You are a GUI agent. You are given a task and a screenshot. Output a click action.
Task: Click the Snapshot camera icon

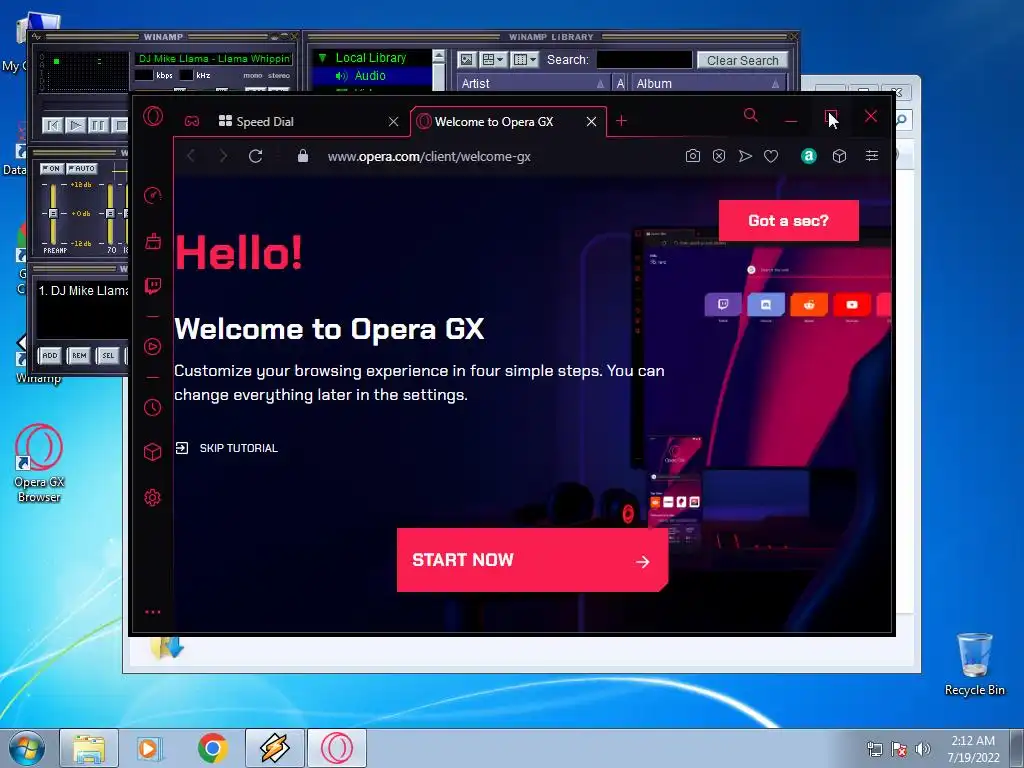(x=692, y=156)
